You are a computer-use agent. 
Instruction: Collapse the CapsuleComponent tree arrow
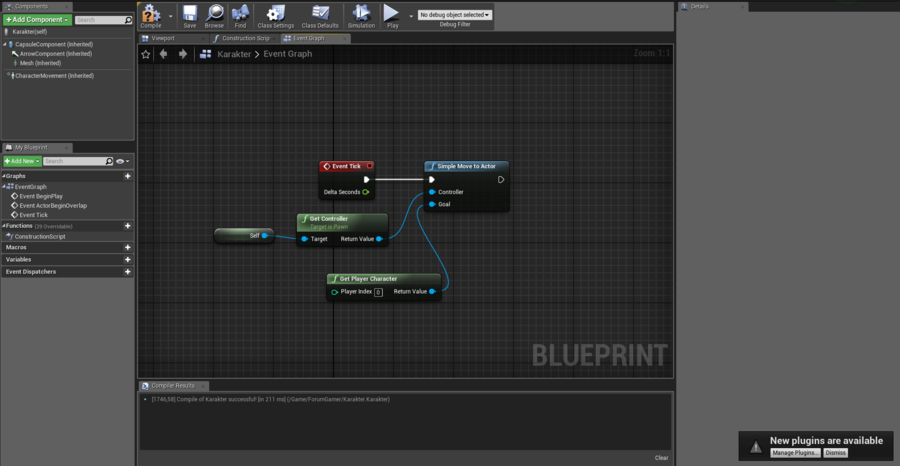coord(5,44)
